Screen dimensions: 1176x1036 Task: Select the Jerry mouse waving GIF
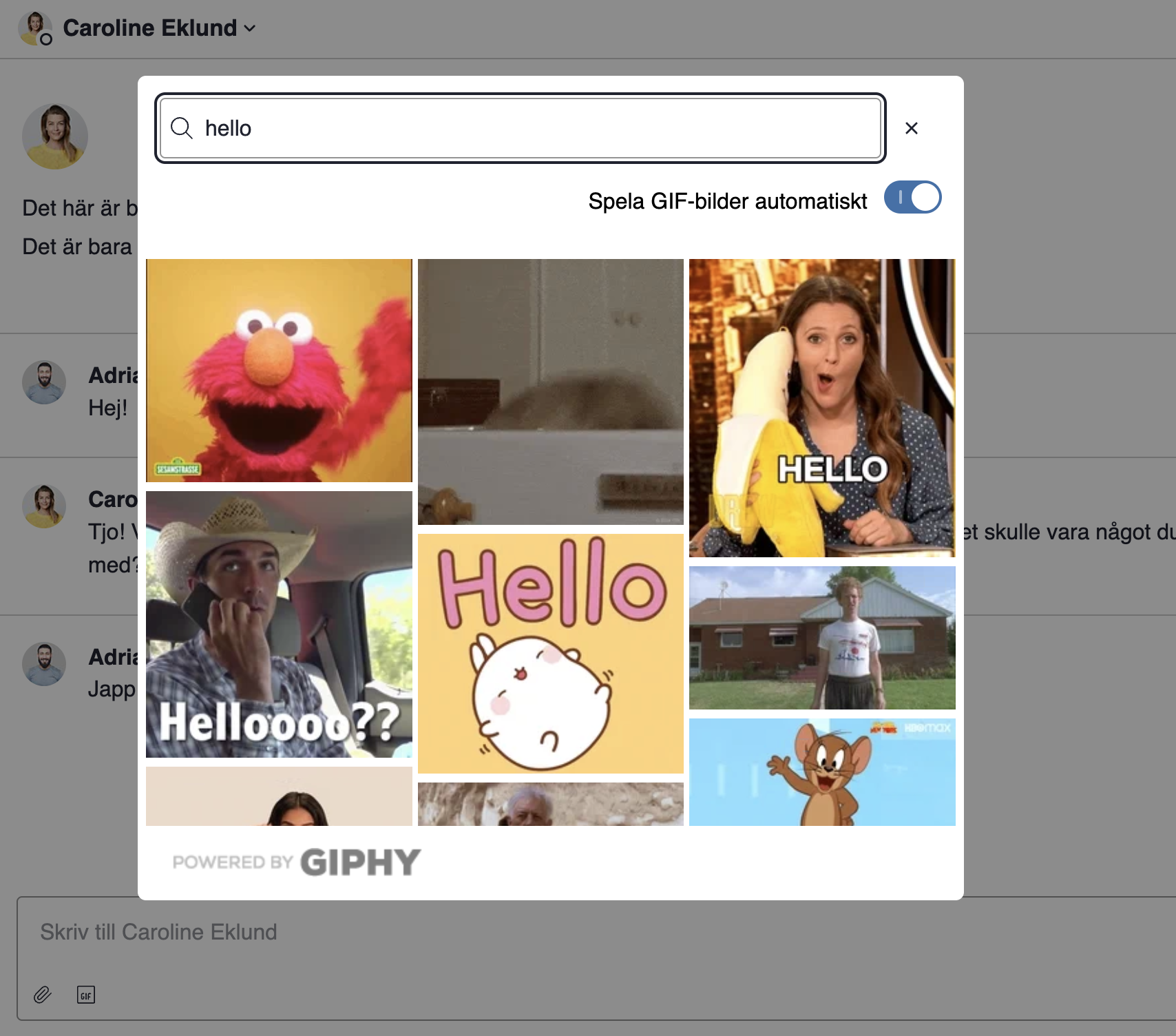(822, 772)
